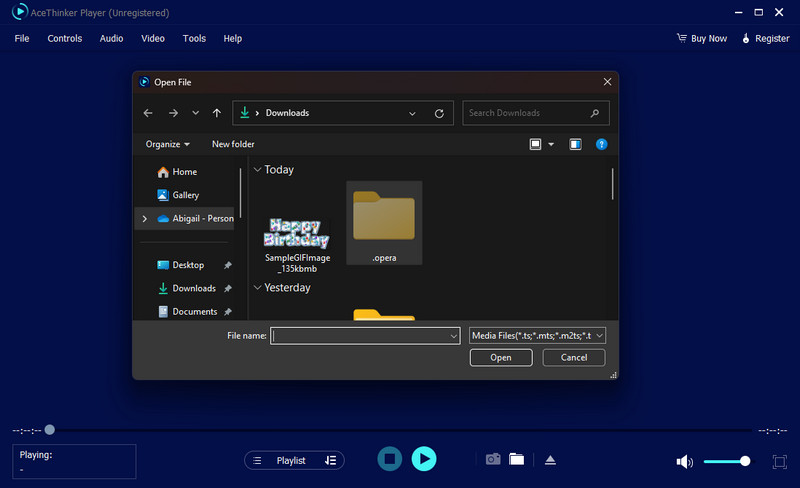The height and width of the screenshot is (488, 800).
Task: Open the Media Files type filter dropdown
Action: 537,335
